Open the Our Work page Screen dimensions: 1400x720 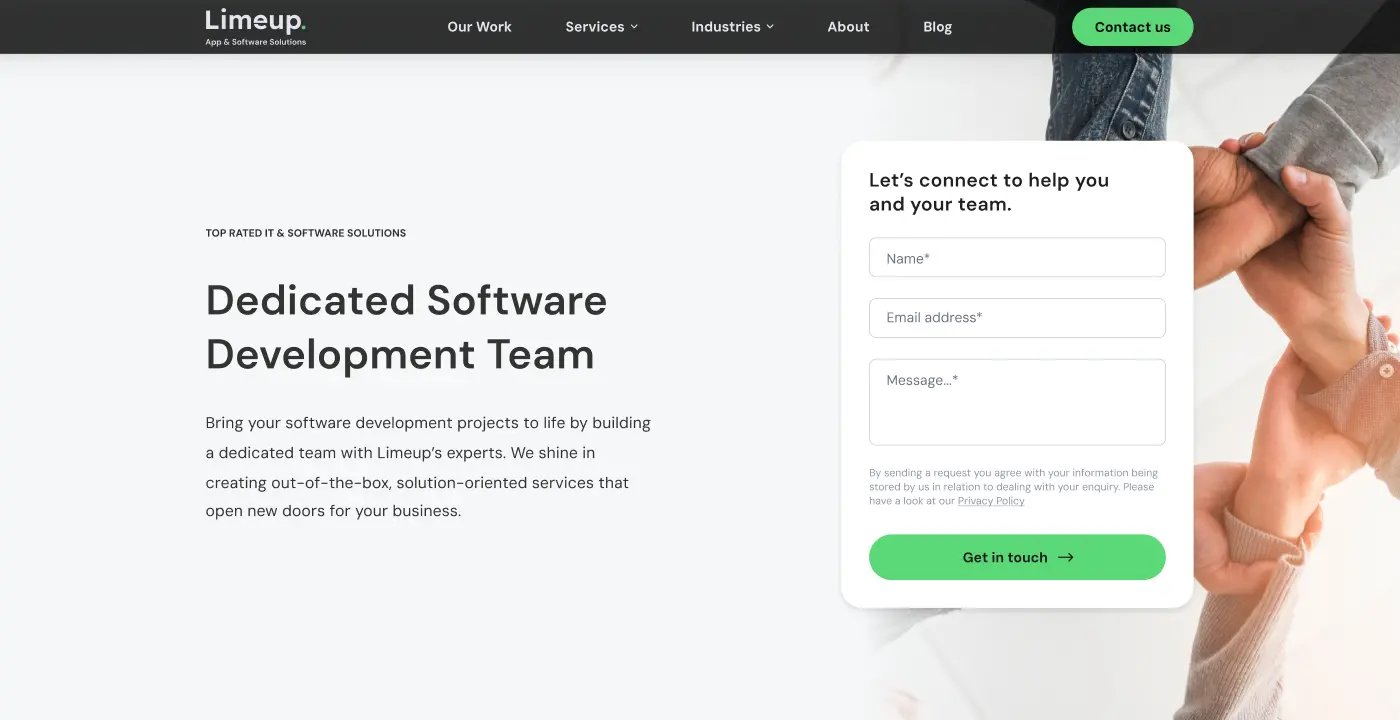479,27
